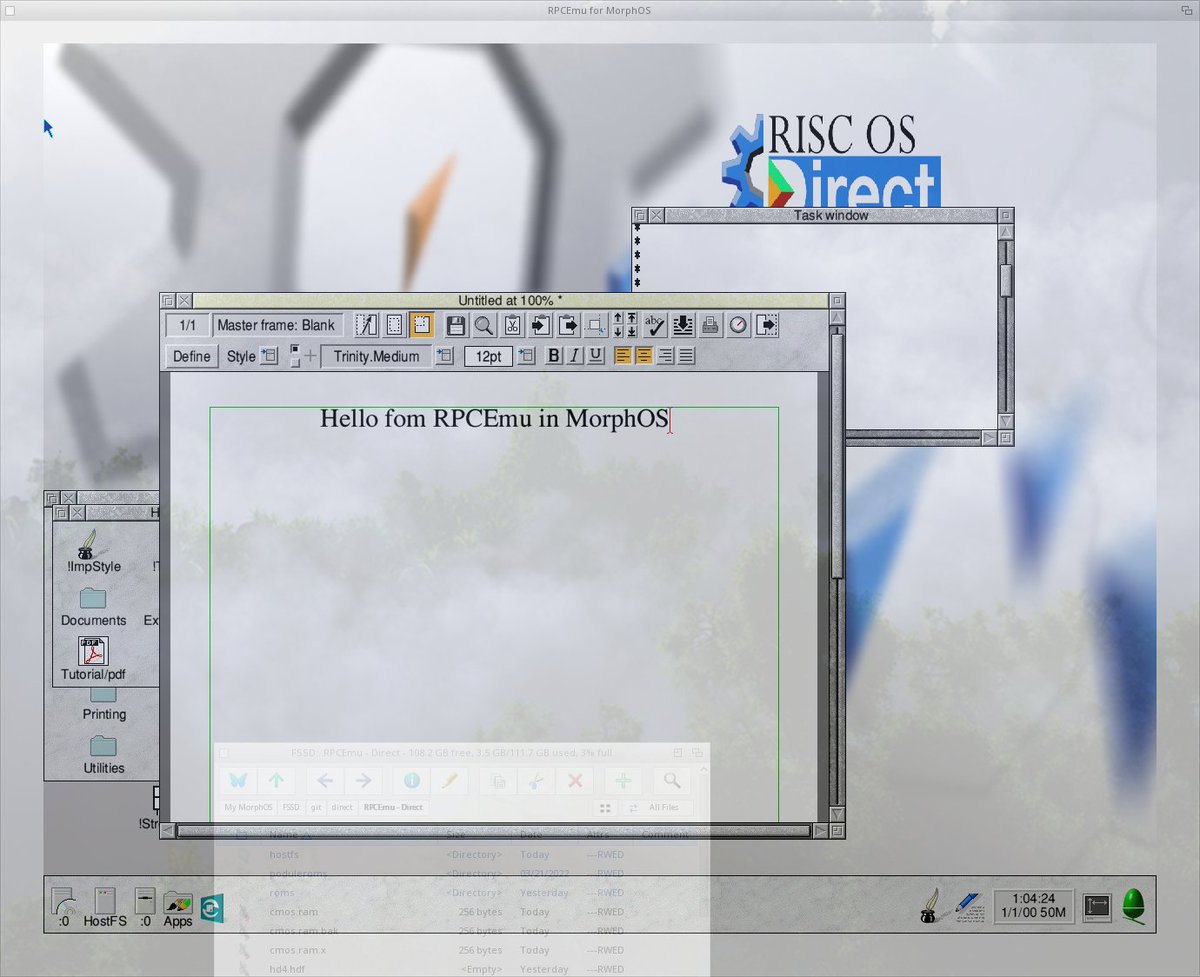Click the HostFS drive icon on iconbar
The height and width of the screenshot is (977, 1200).
105,908
